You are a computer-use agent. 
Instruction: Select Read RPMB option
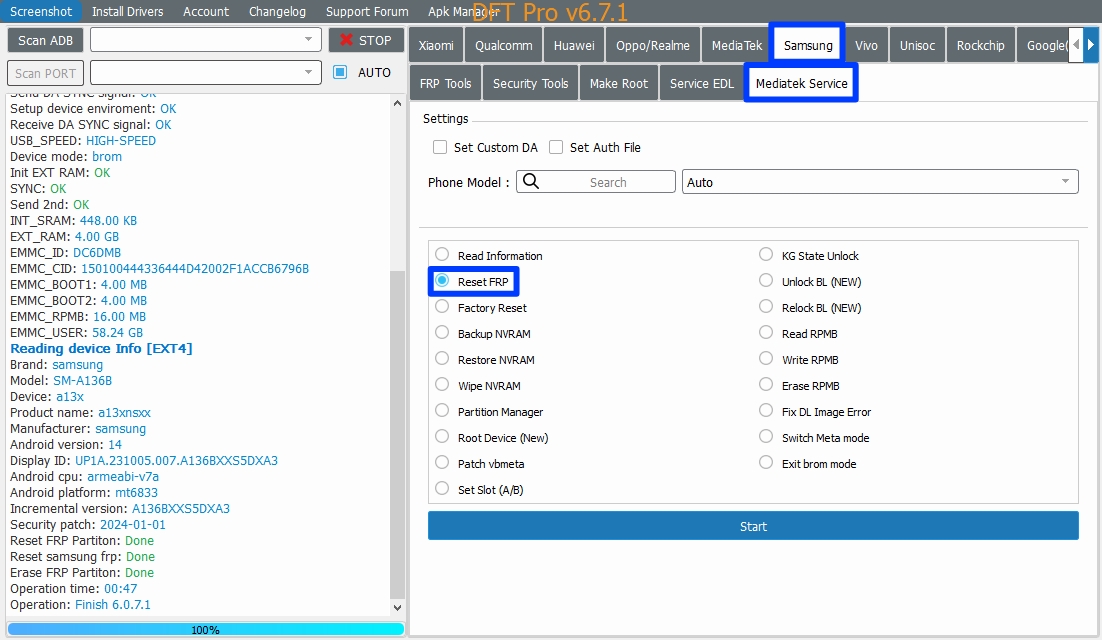(x=766, y=332)
